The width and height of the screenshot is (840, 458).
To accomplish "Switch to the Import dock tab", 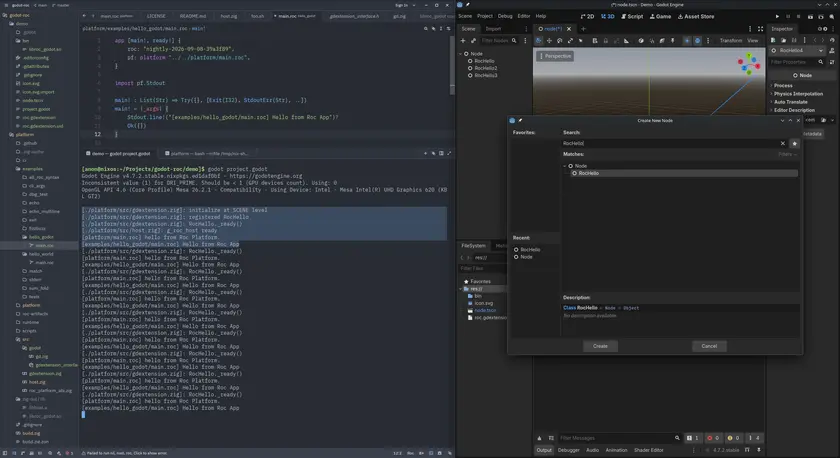I will pyautogui.click(x=493, y=29).
